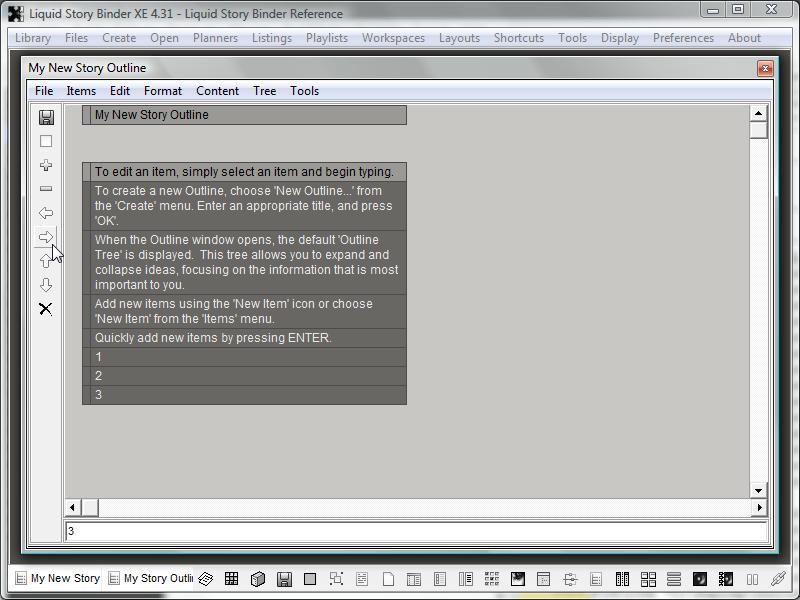This screenshot has width=800, height=600.
Task: Click the minus icon in left sidebar
Action: point(46,189)
